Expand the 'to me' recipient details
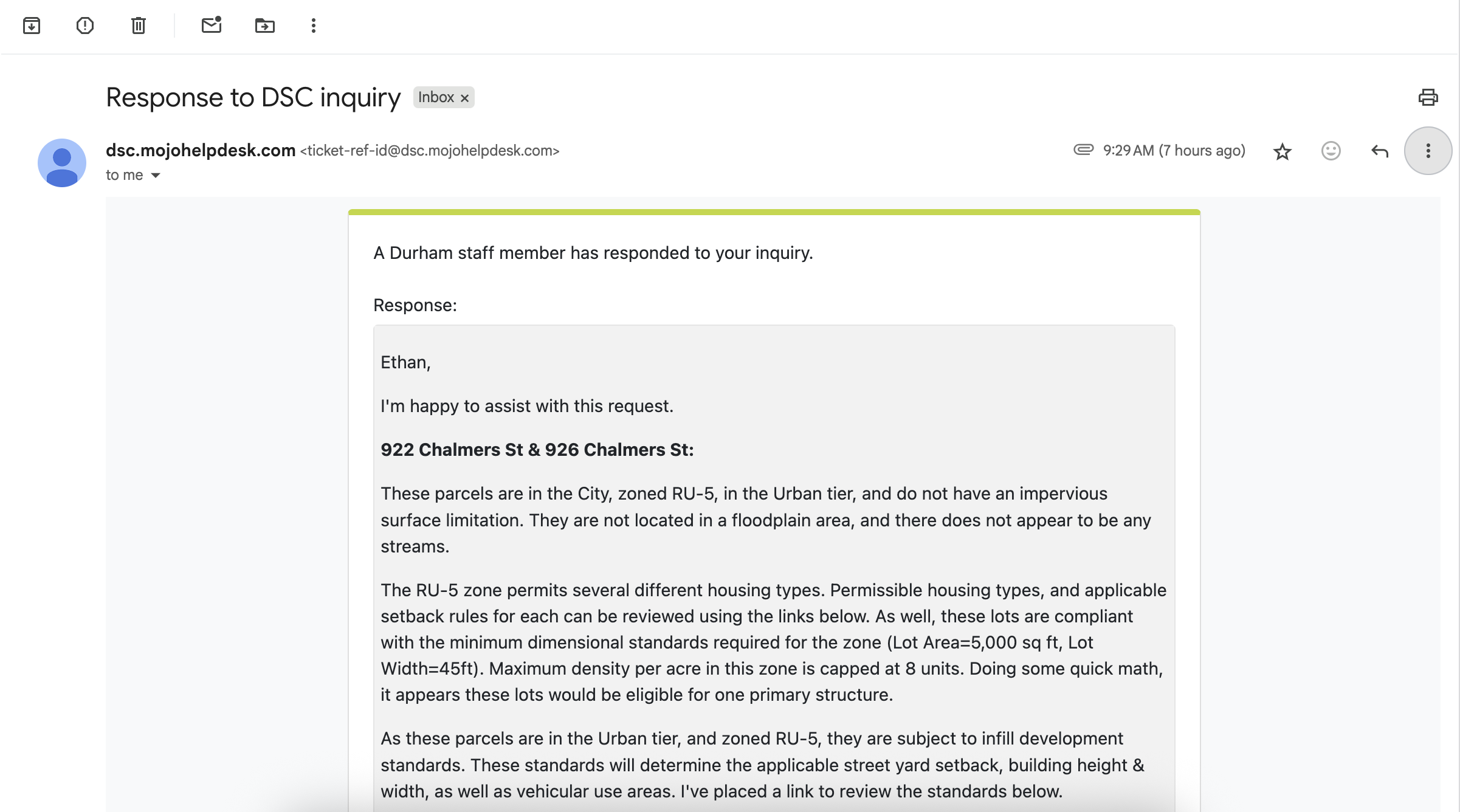 pyautogui.click(x=156, y=175)
